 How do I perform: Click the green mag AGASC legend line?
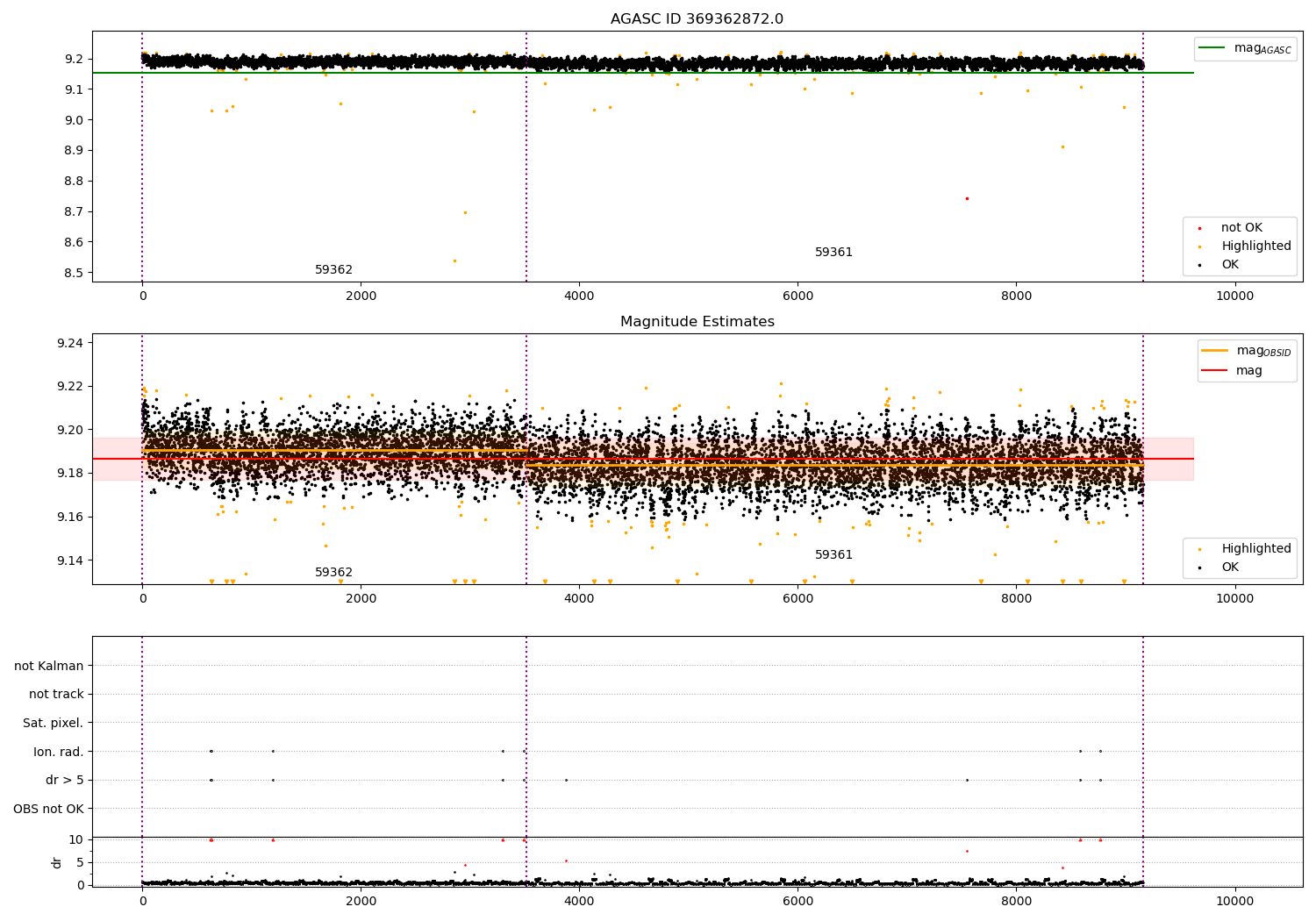click(x=1212, y=48)
